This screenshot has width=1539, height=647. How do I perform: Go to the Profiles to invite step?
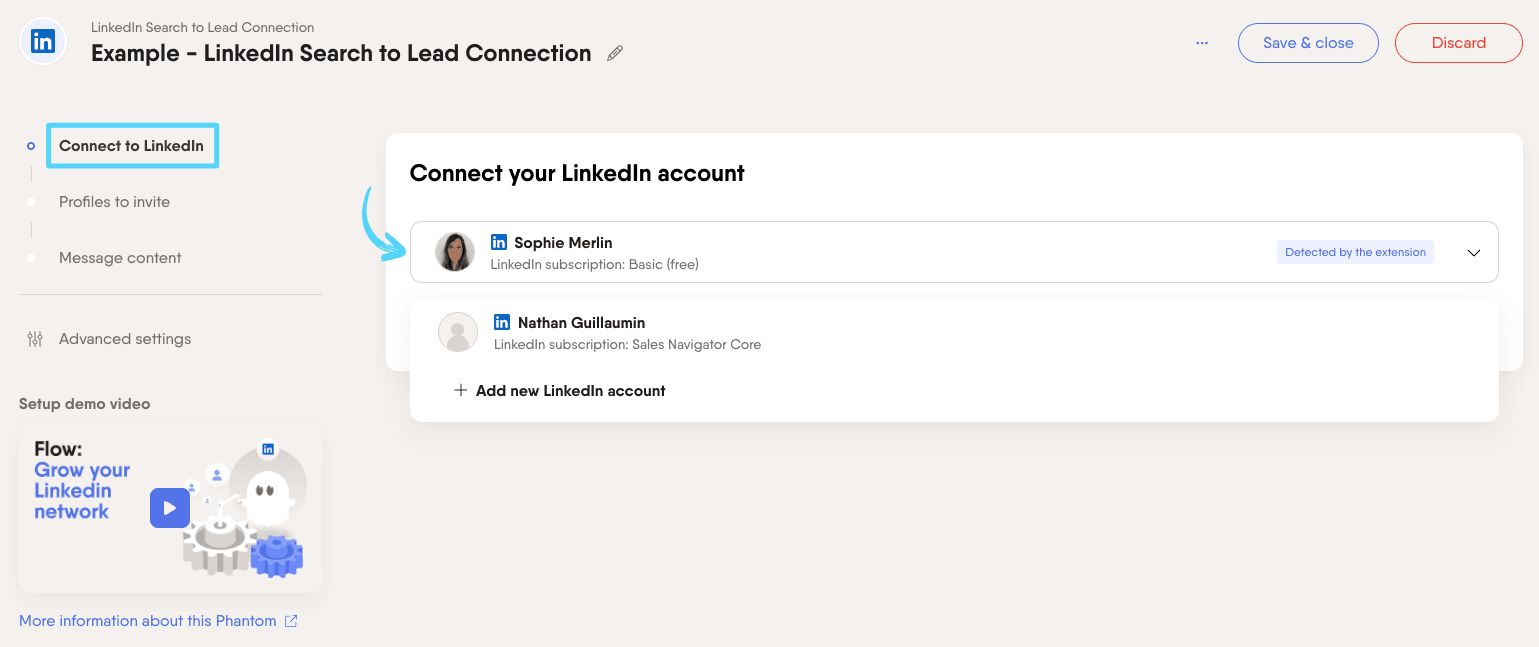coord(114,202)
